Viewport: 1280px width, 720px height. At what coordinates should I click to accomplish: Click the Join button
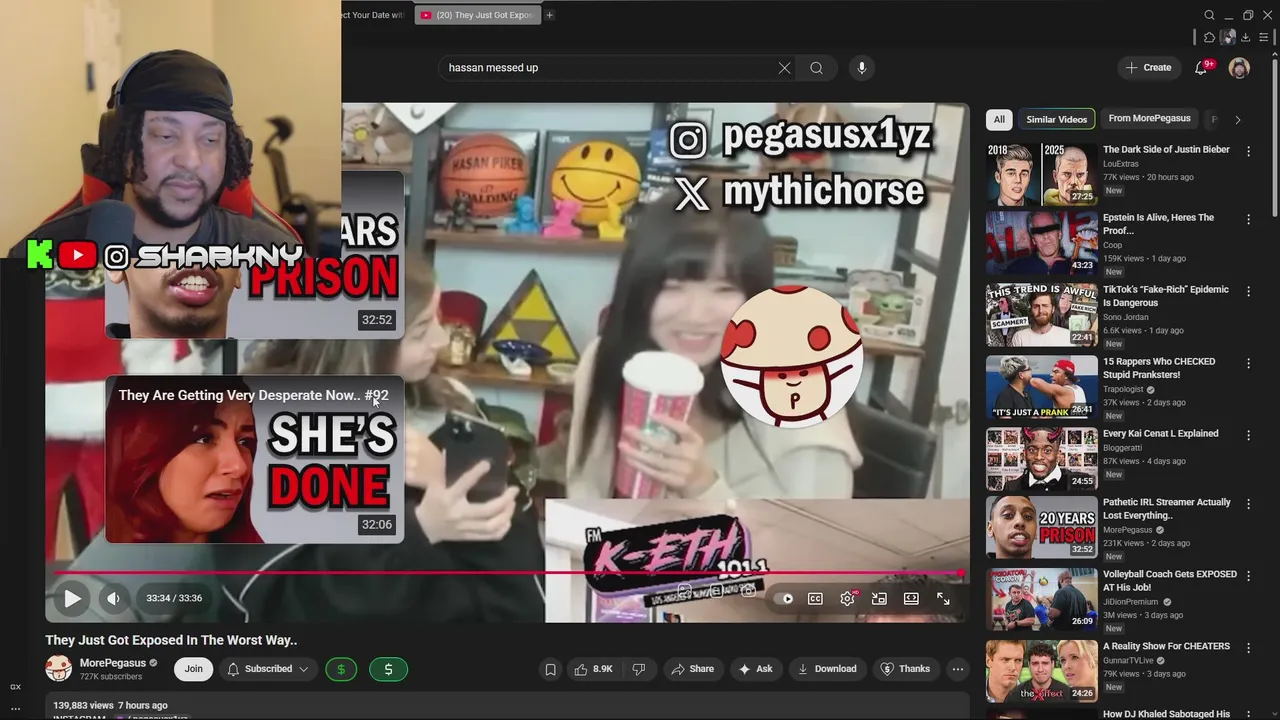pyautogui.click(x=193, y=669)
